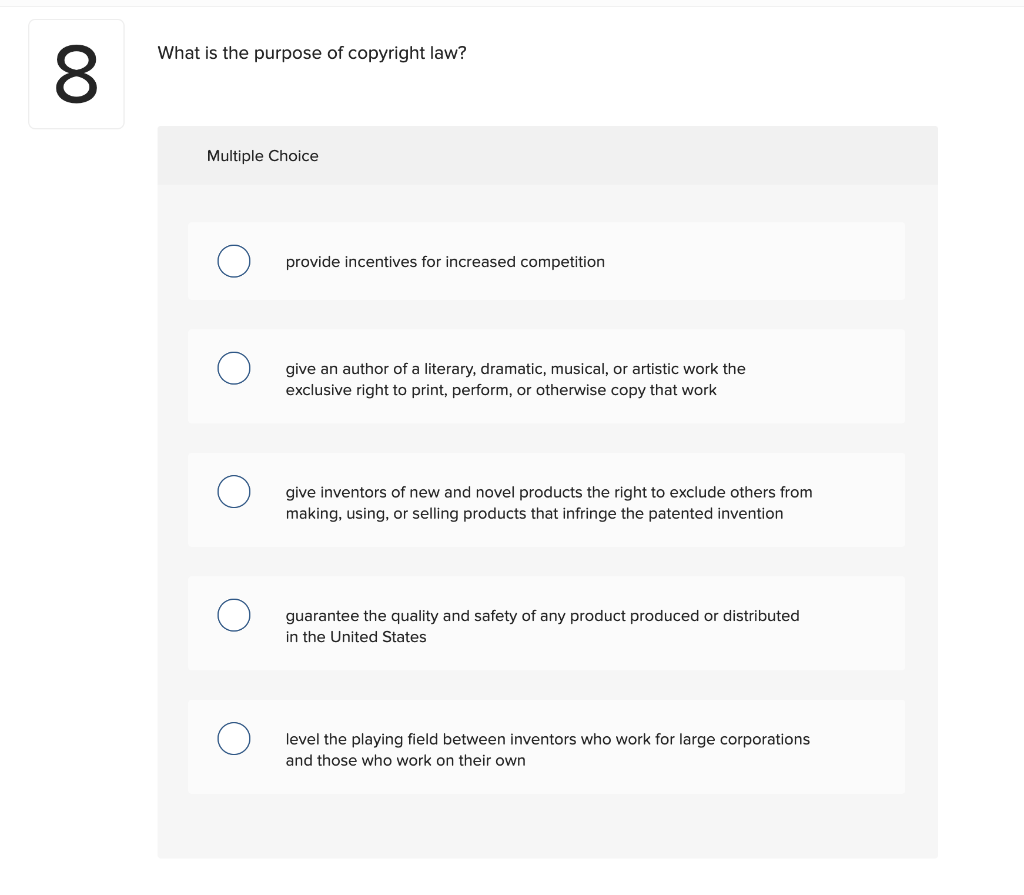This screenshot has width=1024, height=895.
Task: Click the text 'and those who work on their own'
Action: point(406,760)
